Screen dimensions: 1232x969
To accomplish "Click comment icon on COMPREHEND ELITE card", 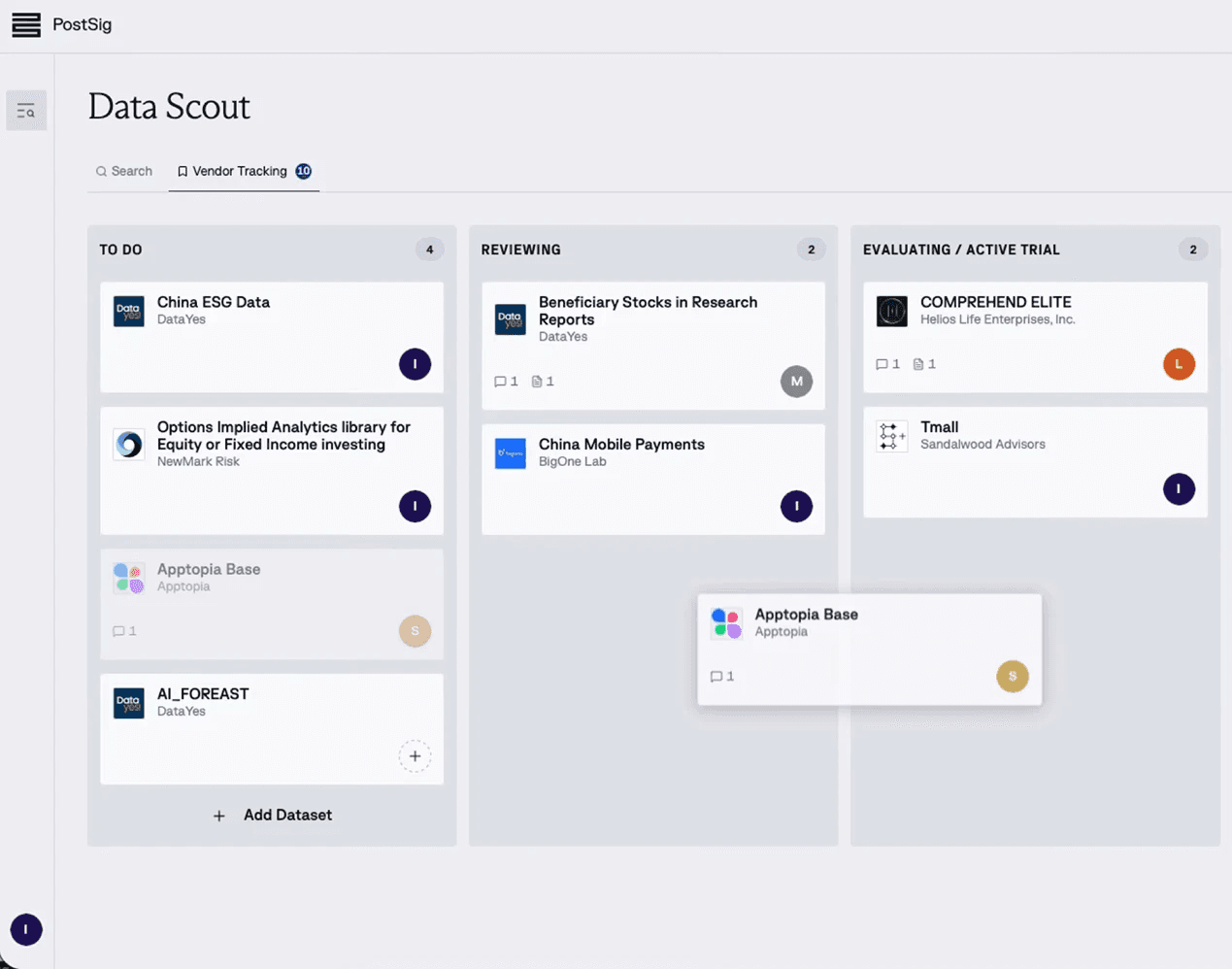I will point(882,364).
